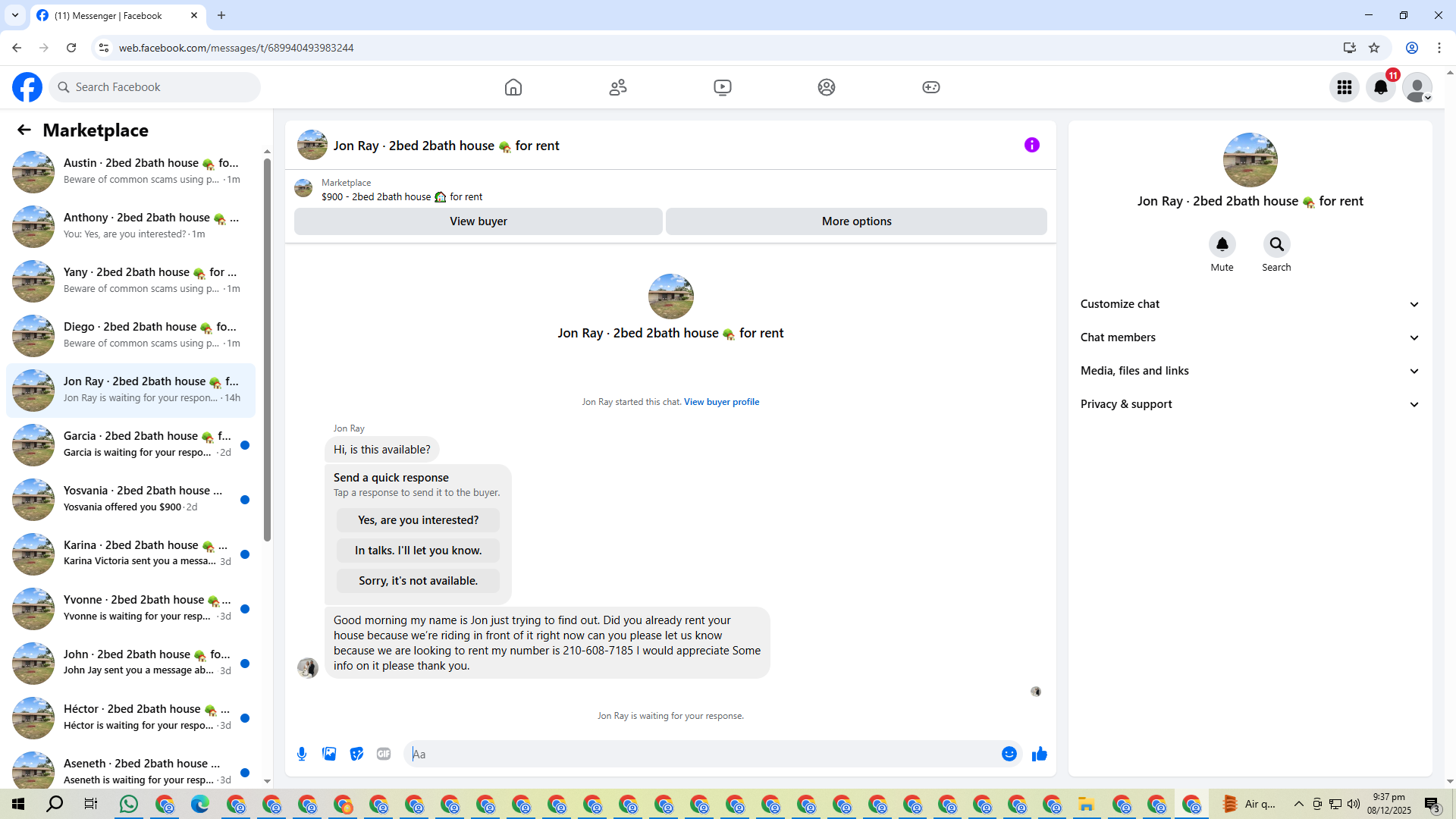
Task: Click Jon Ray's avatar beside his message
Action: pos(308,668)
